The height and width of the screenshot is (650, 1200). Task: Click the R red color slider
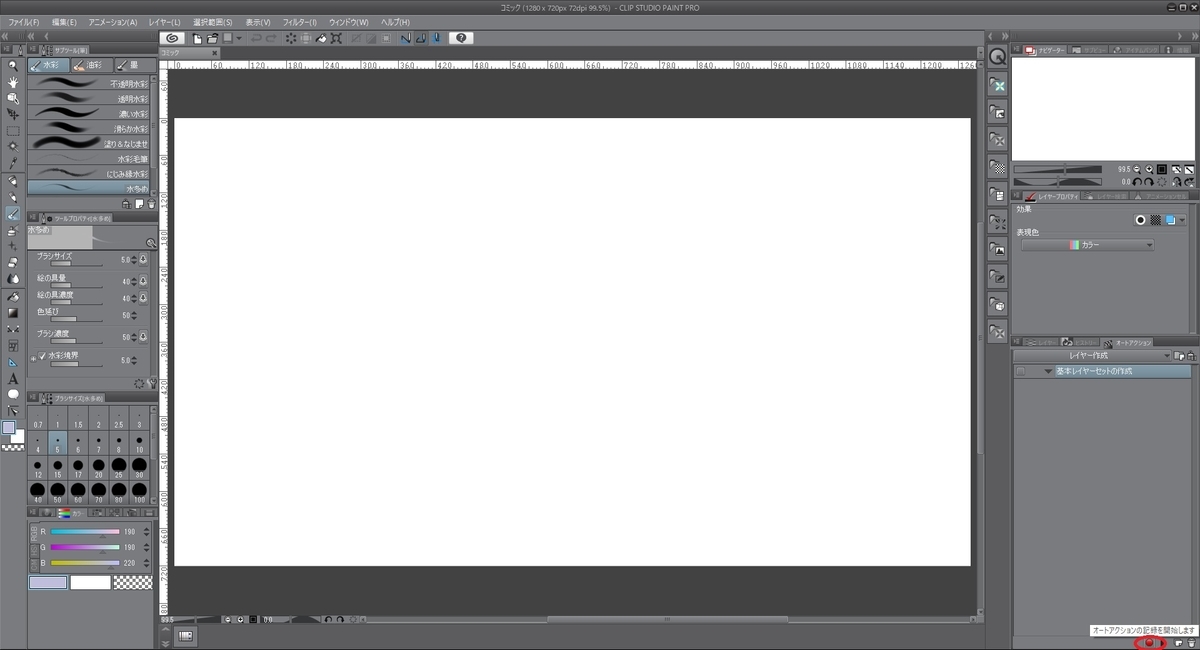[x=85, y=532]
